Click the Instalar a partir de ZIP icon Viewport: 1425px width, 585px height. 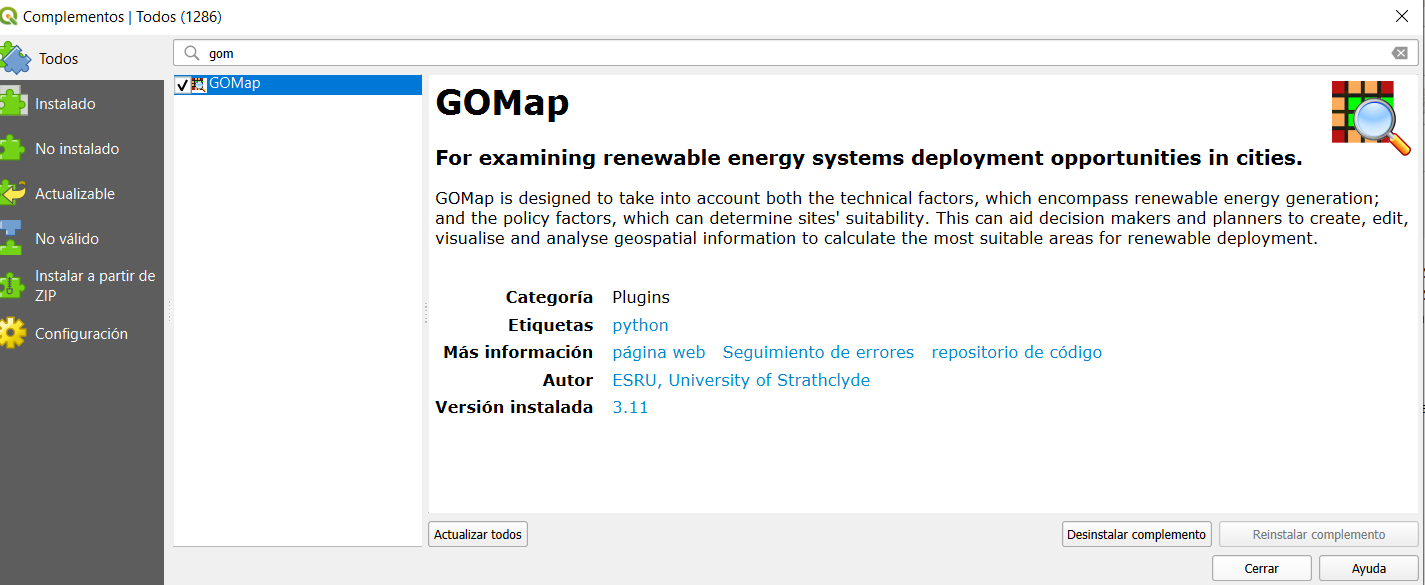point(13,285)
